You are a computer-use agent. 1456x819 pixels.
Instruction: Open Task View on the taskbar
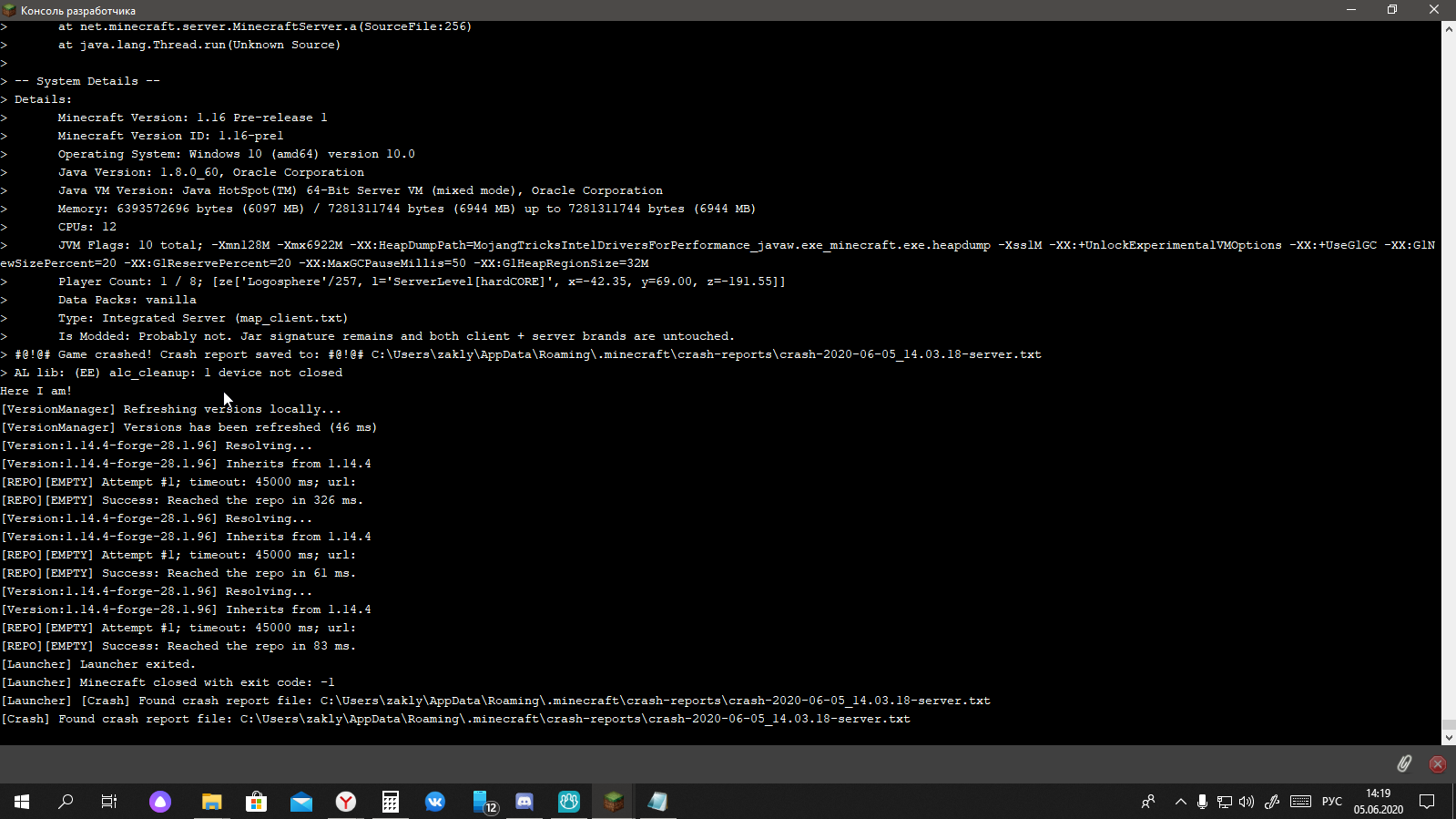tap(109, 802)
